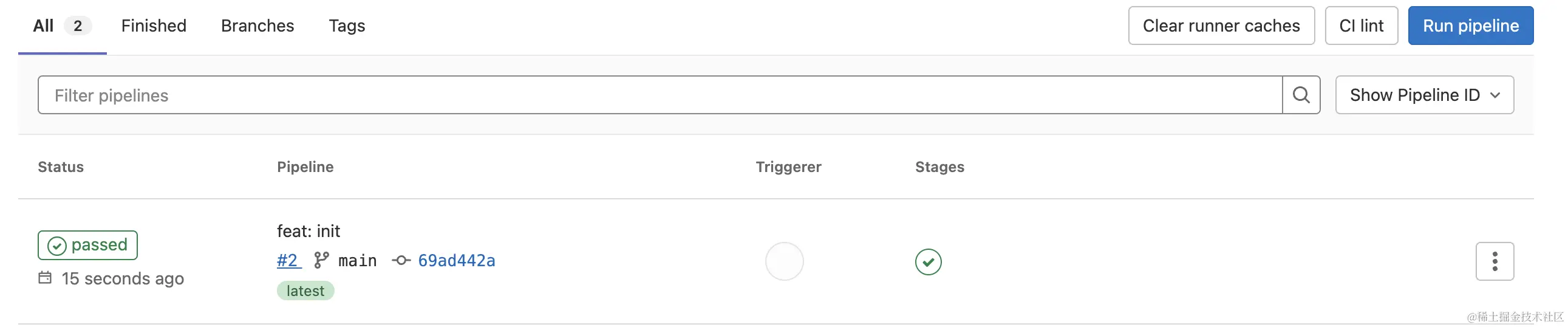Click the triggerer avatar circle
The width and height of the screenshot is (1568, 327).
784,261
